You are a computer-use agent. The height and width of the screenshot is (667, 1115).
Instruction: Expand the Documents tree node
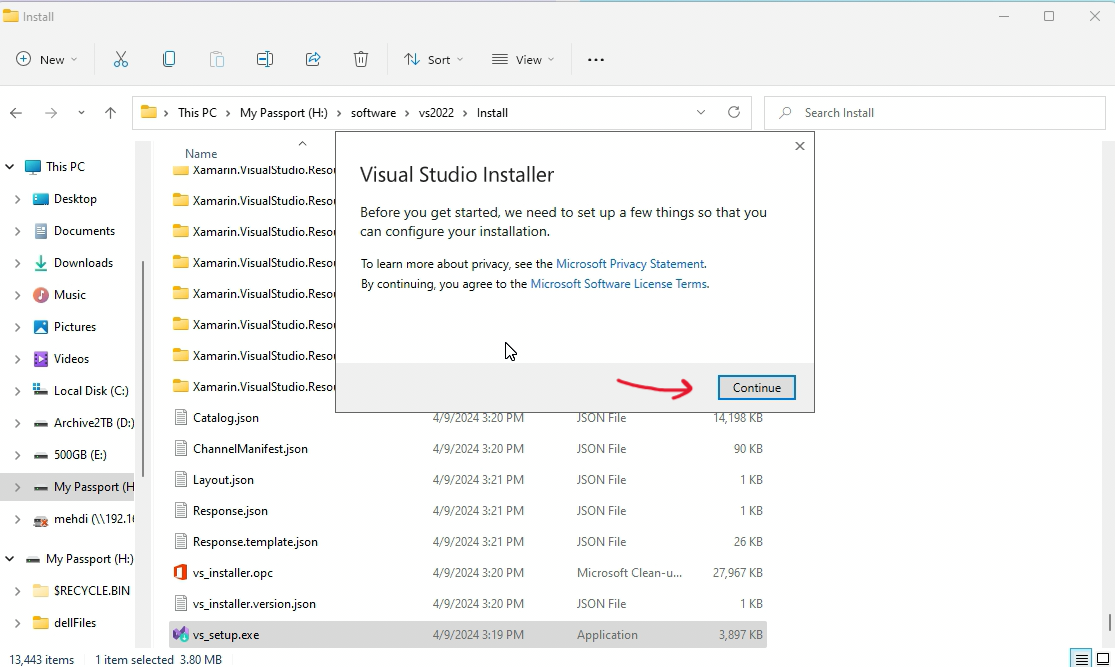click(x=18, y=231)
